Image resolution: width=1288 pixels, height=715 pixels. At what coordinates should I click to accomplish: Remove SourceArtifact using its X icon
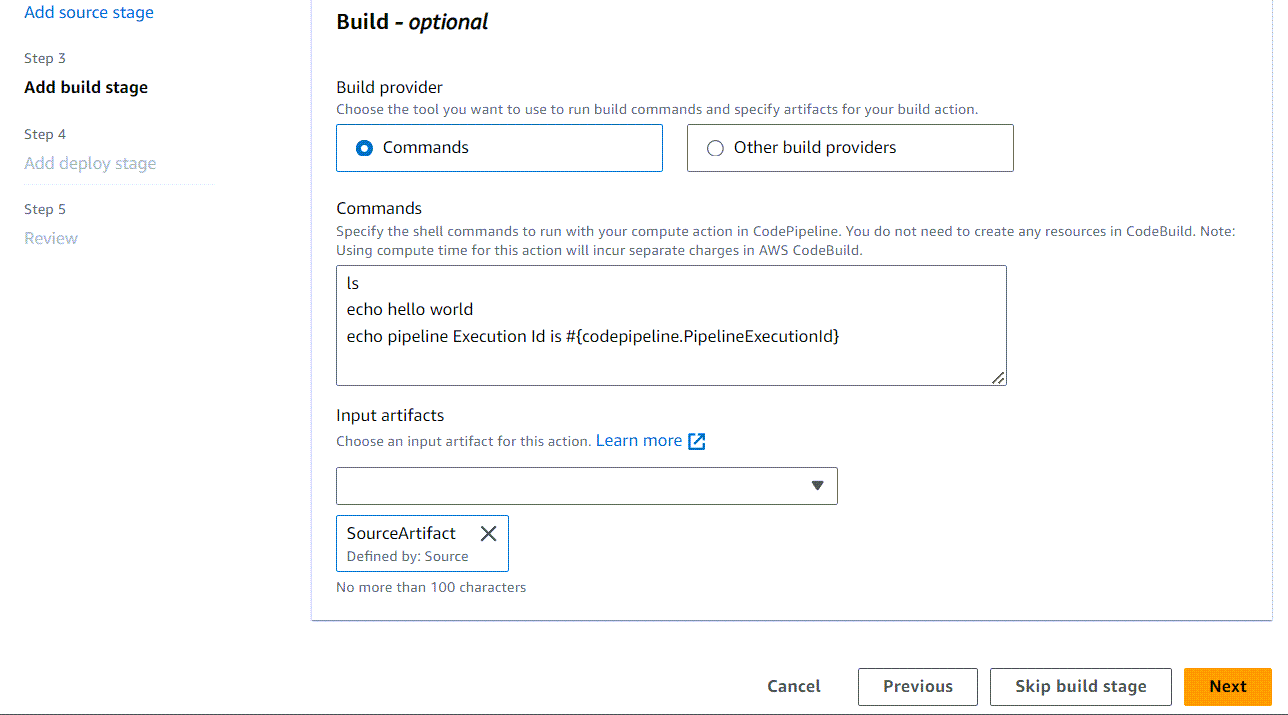coord(488,533)
